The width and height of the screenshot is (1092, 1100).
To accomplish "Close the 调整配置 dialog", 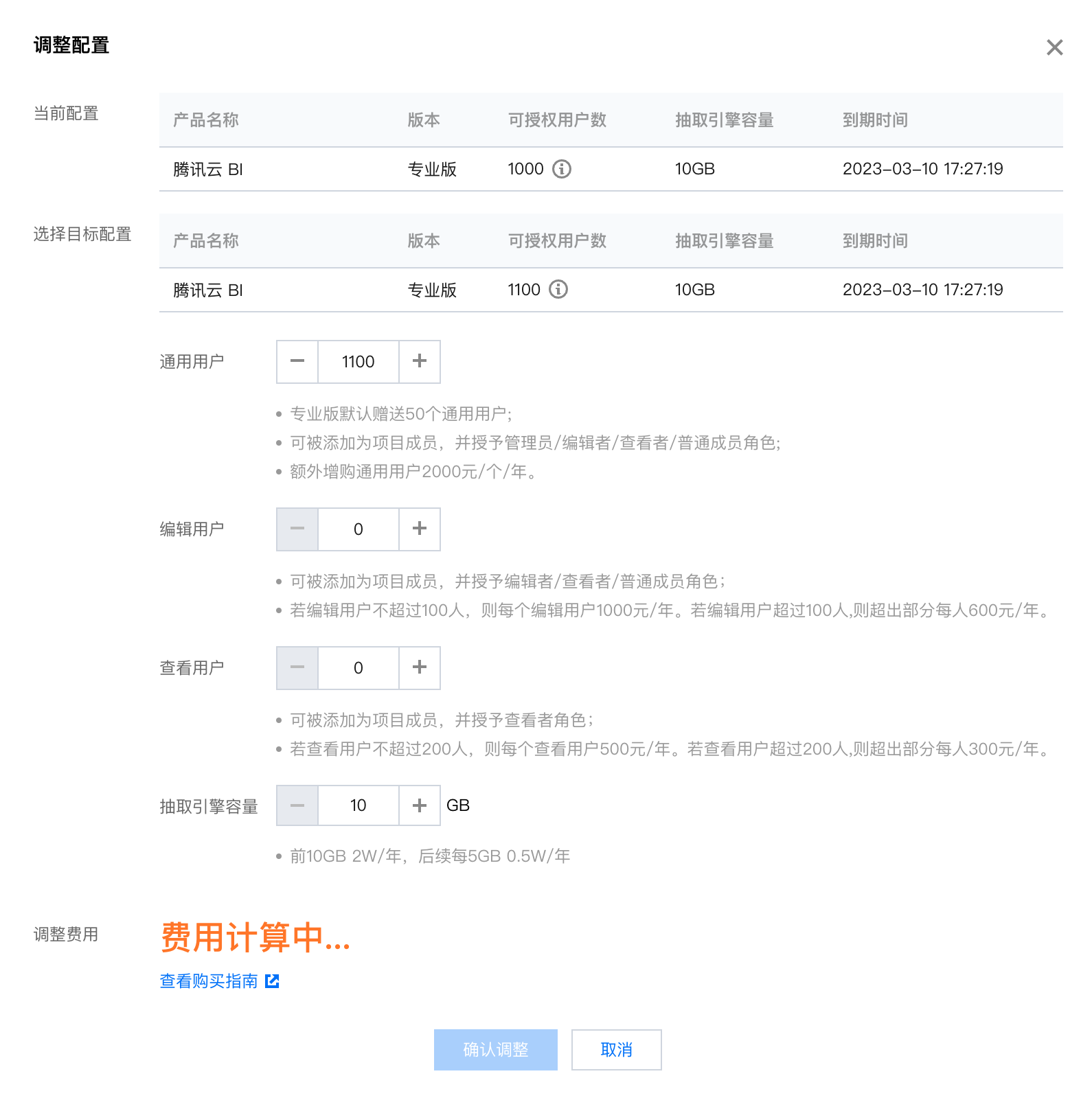I will point(1054,47).
